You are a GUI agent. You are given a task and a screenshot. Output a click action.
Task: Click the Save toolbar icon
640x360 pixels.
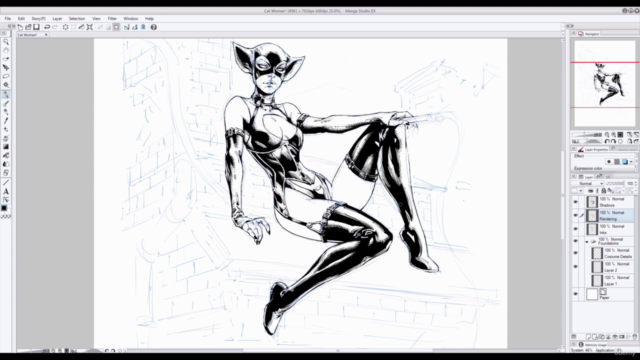point(36,27)
